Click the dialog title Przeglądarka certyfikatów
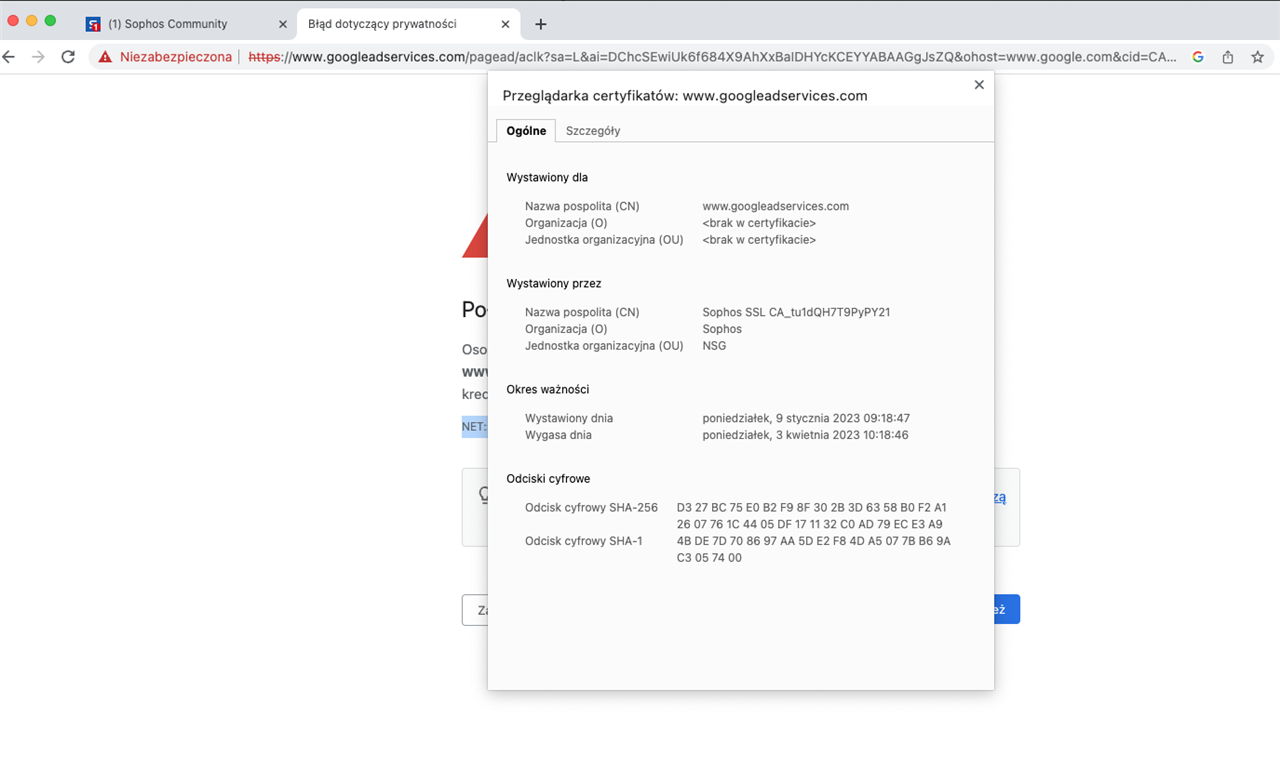 pos(684,96)
